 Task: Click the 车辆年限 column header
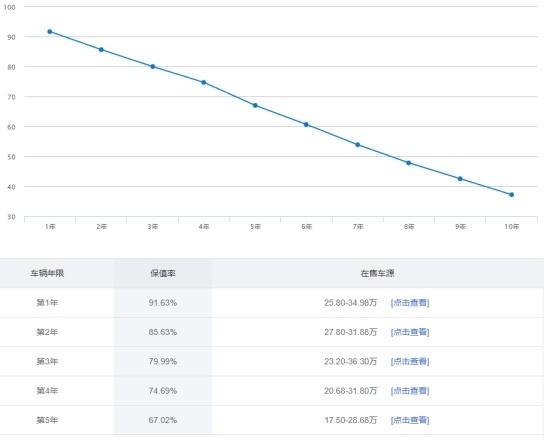[x=47, y=273]
